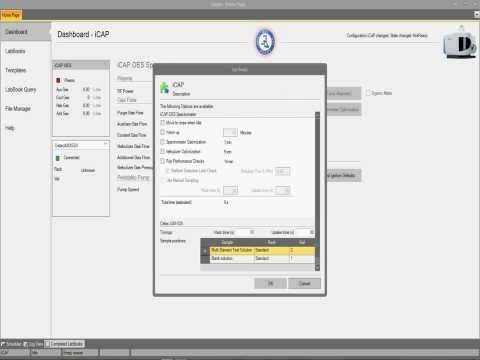This screenshot has height=360, width=480.
Task: Click the Purge Gas Flow label
Action: 130,113
